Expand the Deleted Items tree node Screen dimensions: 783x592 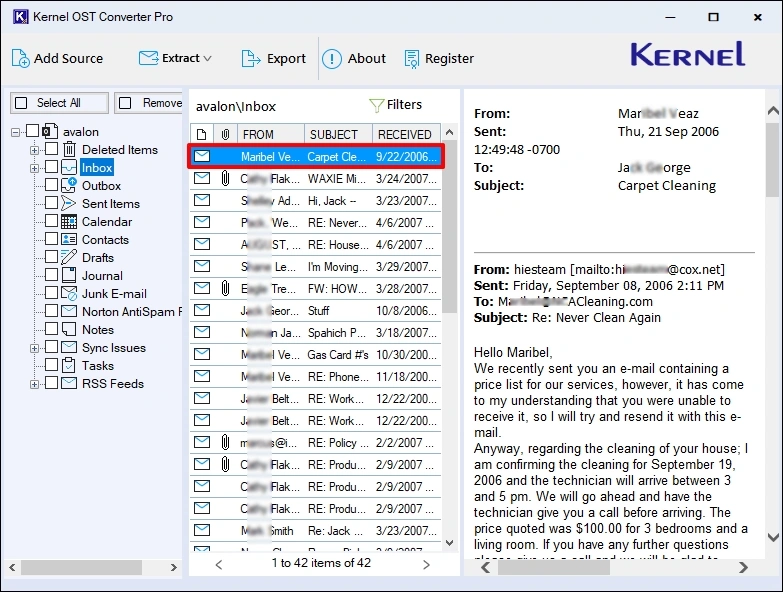click(x=35, y=150)
